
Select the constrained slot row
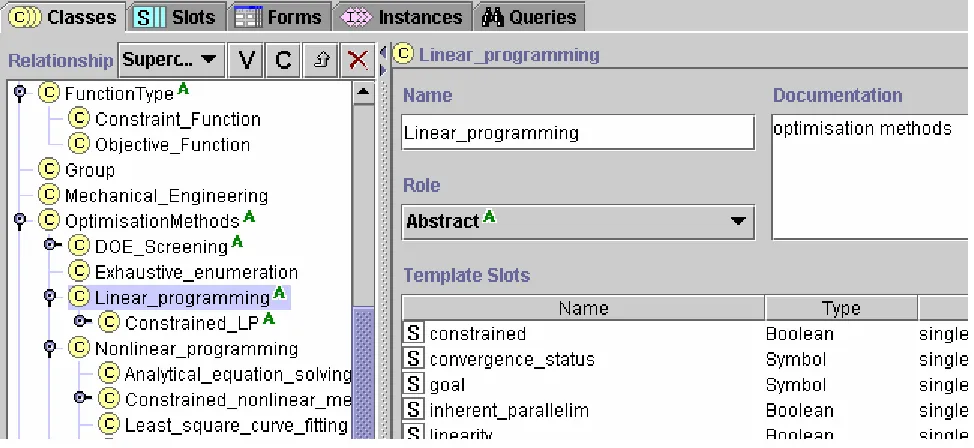coord(686,334)
